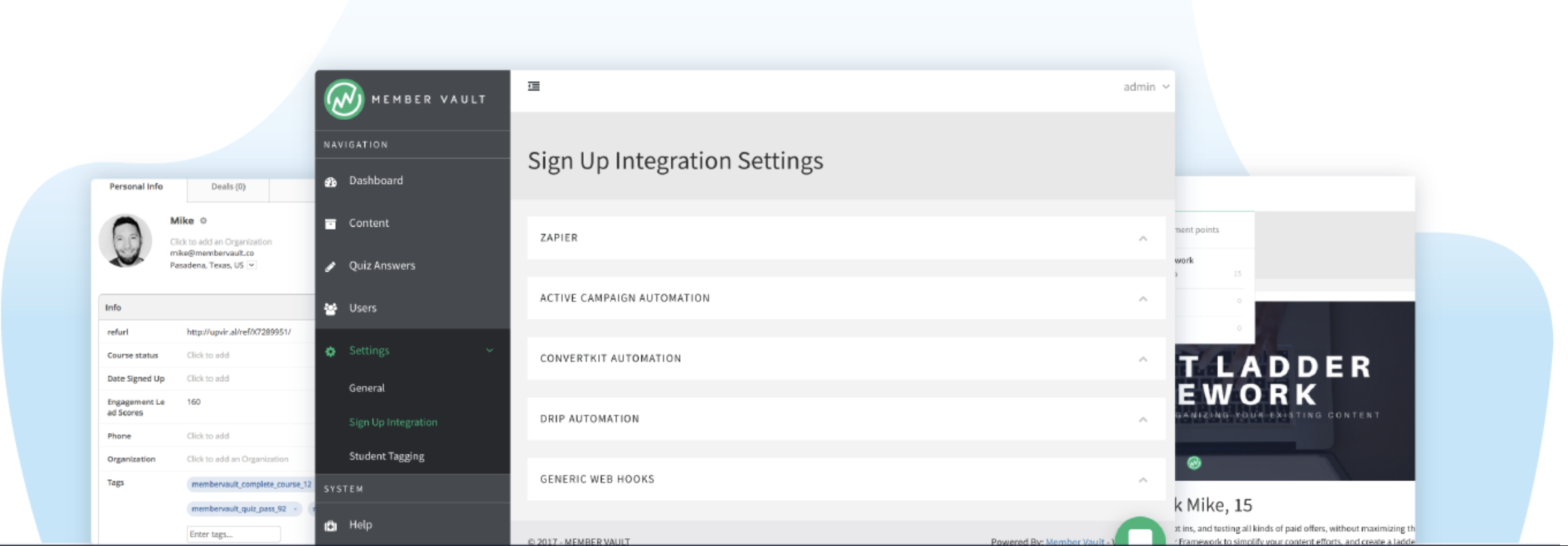This screenshot has height=546, width=1568.
Task: Switch to the Deals (0) tab
Action: (x=228, y=187)
